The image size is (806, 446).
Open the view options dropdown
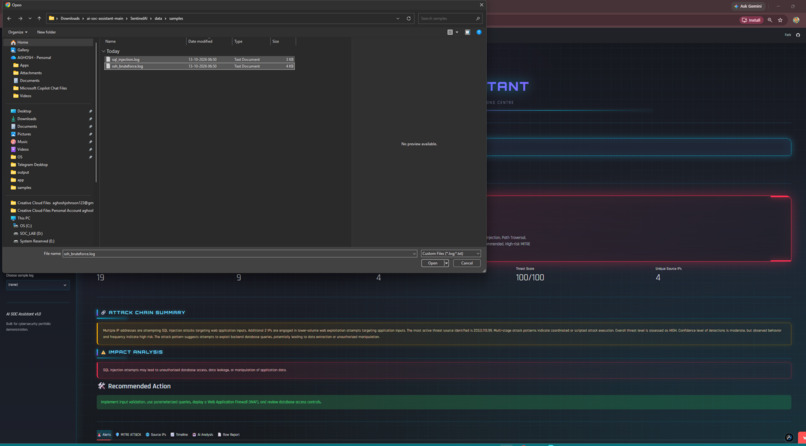pos(456,32)
